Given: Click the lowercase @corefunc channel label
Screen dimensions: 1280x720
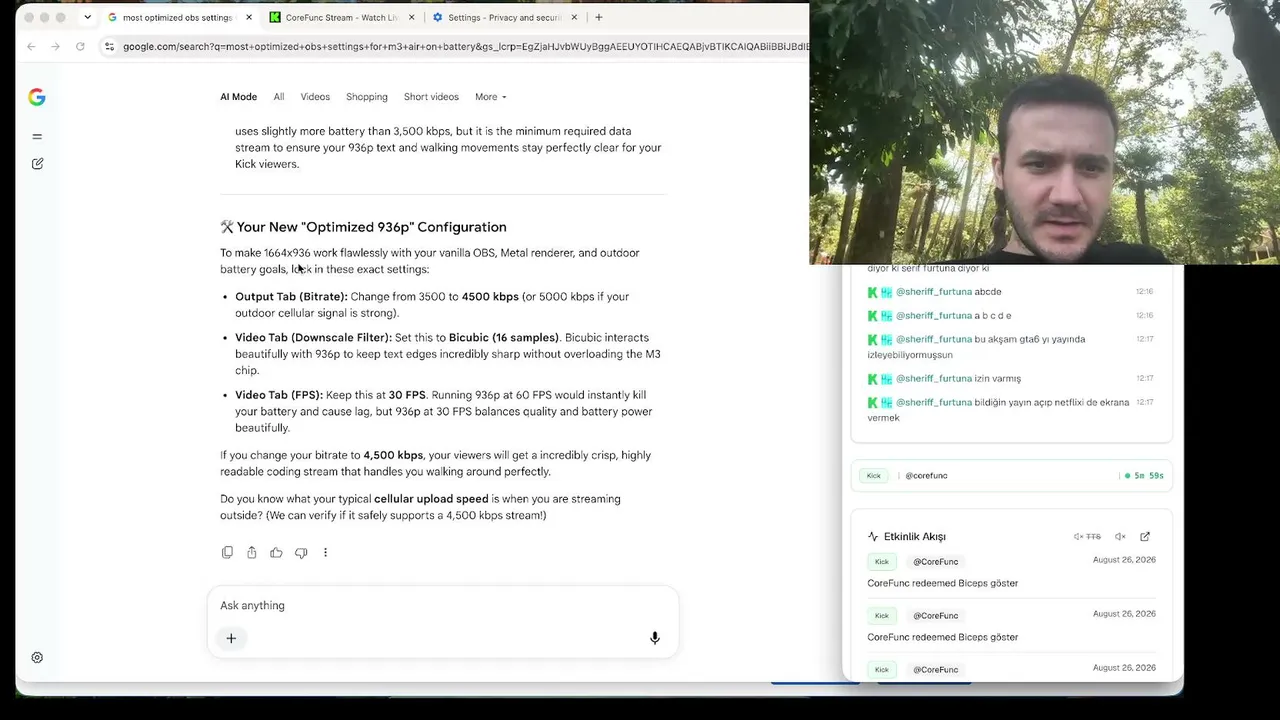Looking at the screenshot, I should coord(926,476).
